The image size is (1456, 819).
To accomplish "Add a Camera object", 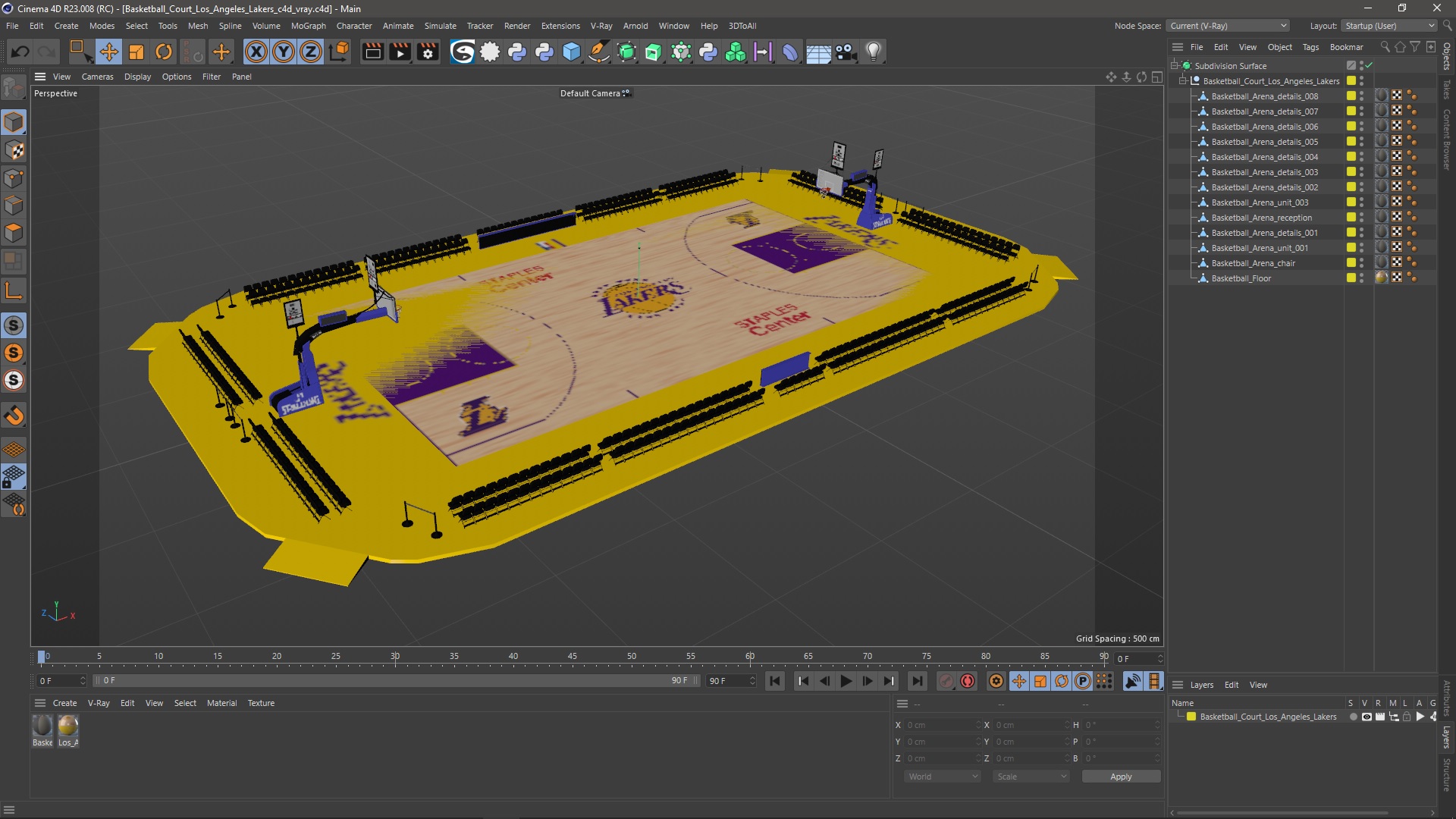I will point(846,52).
